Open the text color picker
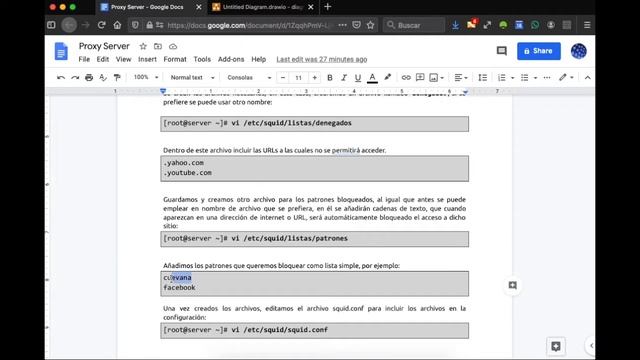The image size is (640, 360). pos(372,78)
